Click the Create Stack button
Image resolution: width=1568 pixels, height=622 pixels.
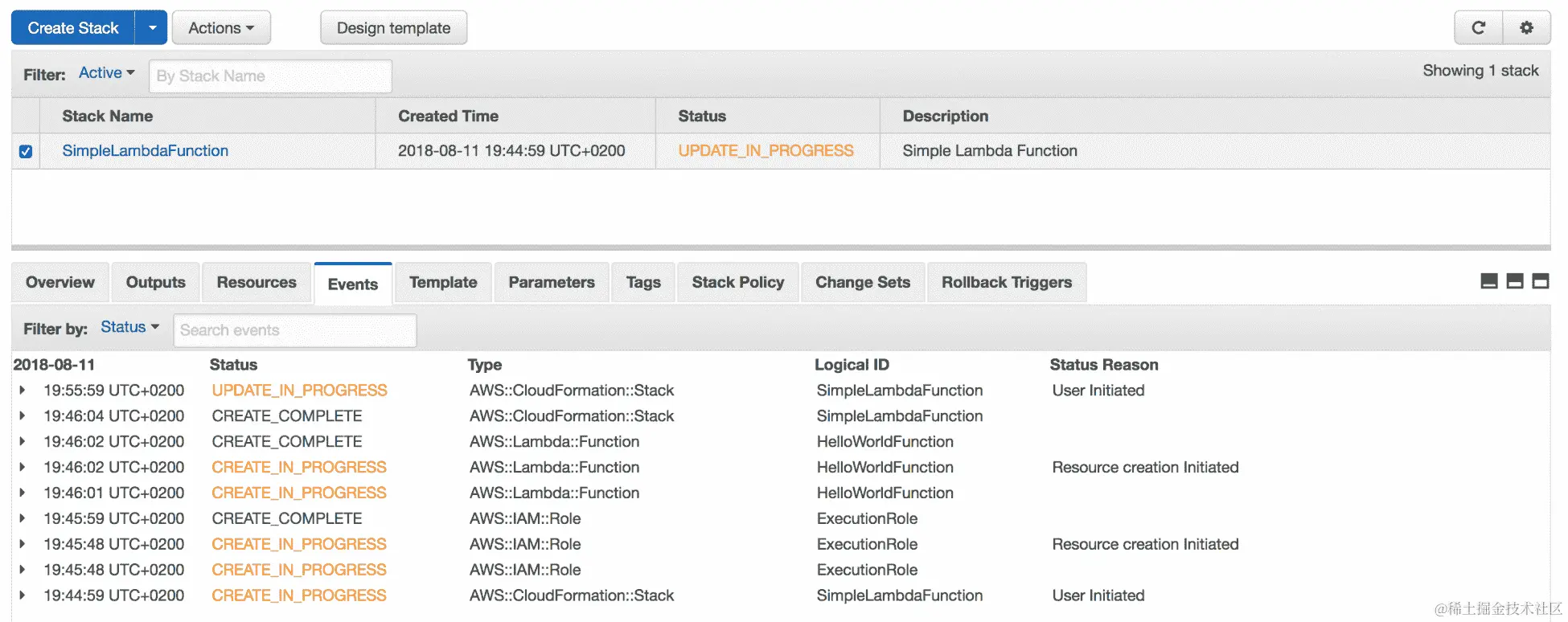click(73, 28)
